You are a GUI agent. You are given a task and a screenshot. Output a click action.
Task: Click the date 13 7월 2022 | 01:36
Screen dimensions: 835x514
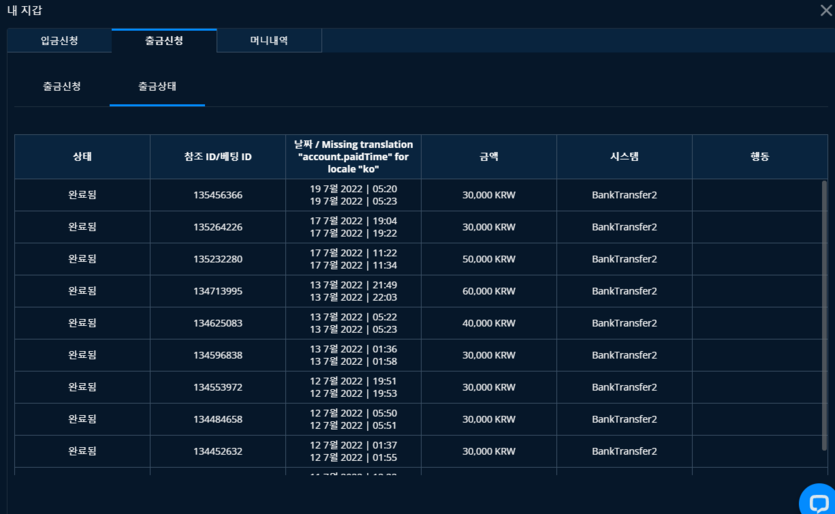(353, 349)
